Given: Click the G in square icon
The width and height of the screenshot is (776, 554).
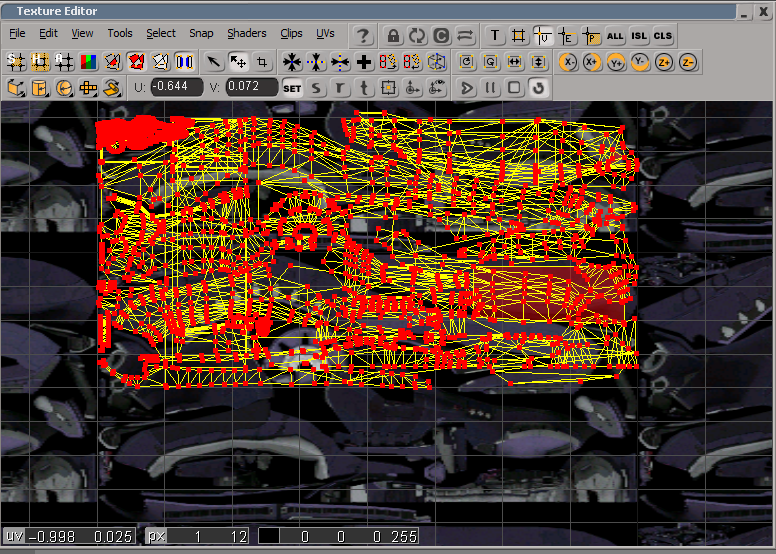Looking at the screenshot, I should click(490, 62).
